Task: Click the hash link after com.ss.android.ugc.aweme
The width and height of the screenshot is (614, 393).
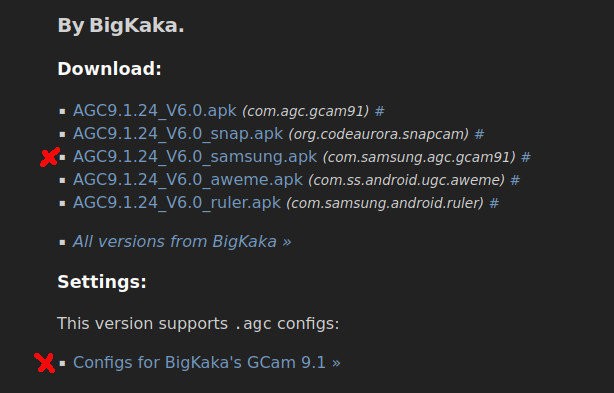Action: (x=515, y=180)
